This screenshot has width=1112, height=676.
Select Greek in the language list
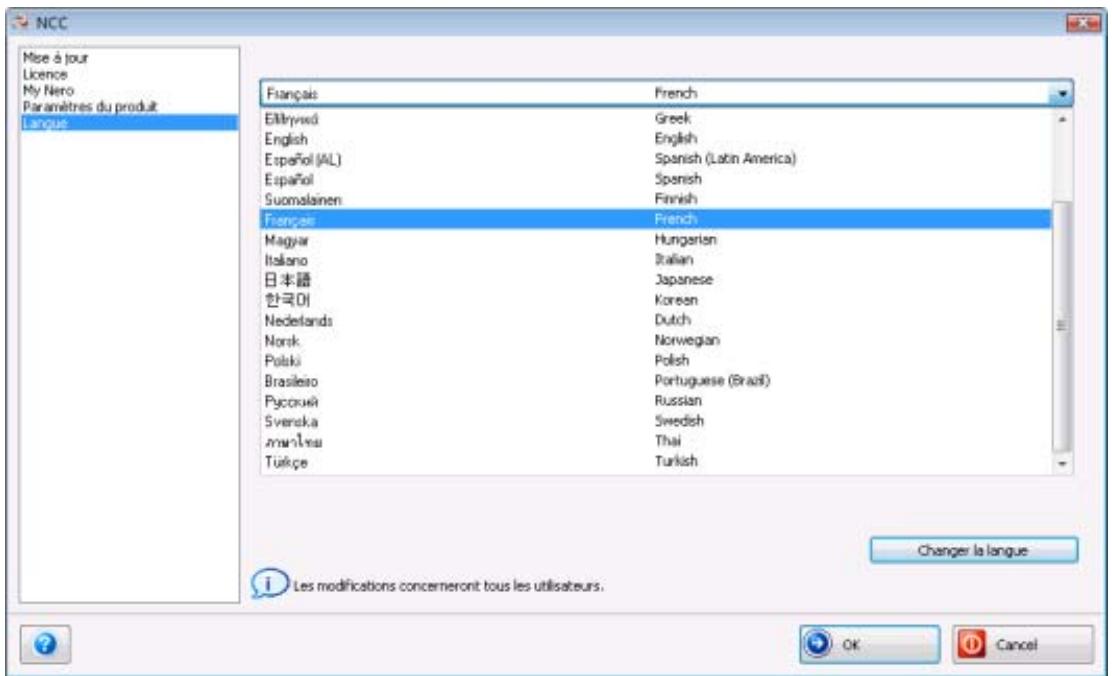coord(656,118)
